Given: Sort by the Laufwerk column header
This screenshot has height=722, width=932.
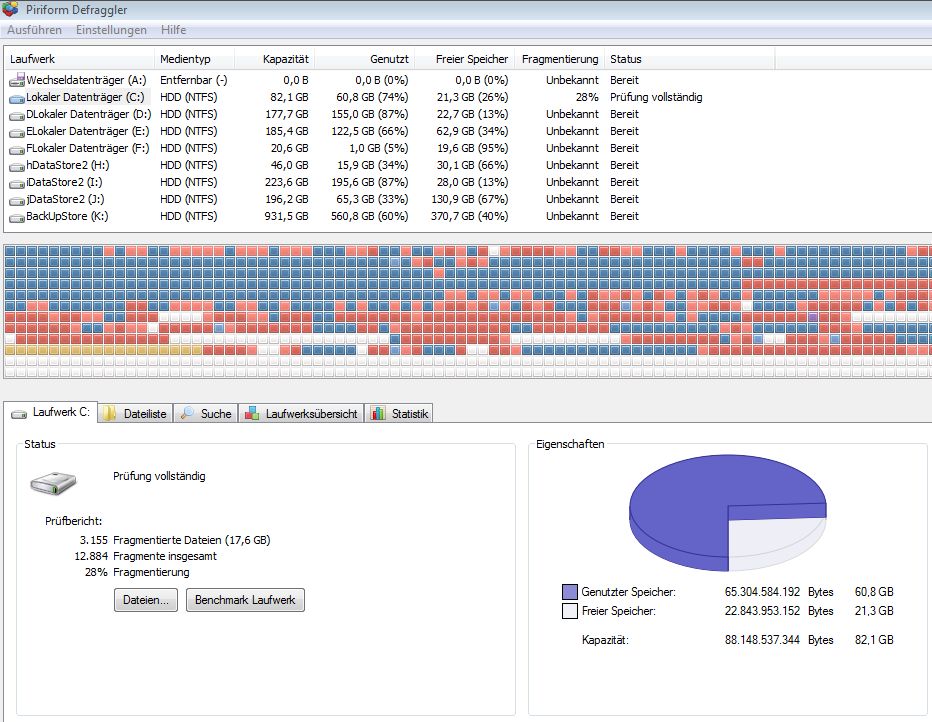Looking at the screenshot, I should click(x=80, y=59).
